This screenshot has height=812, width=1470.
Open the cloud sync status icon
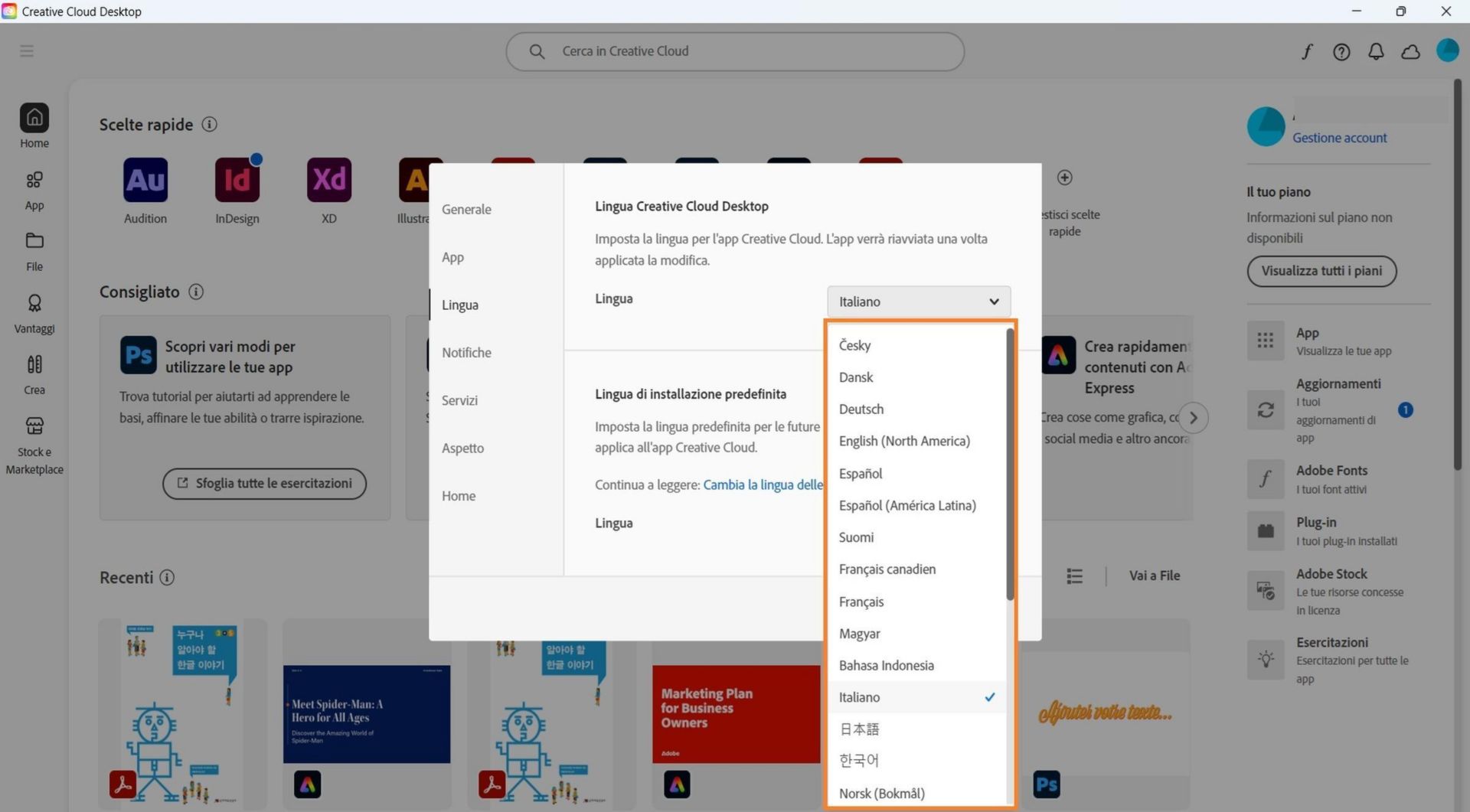tap(1410, 51)
